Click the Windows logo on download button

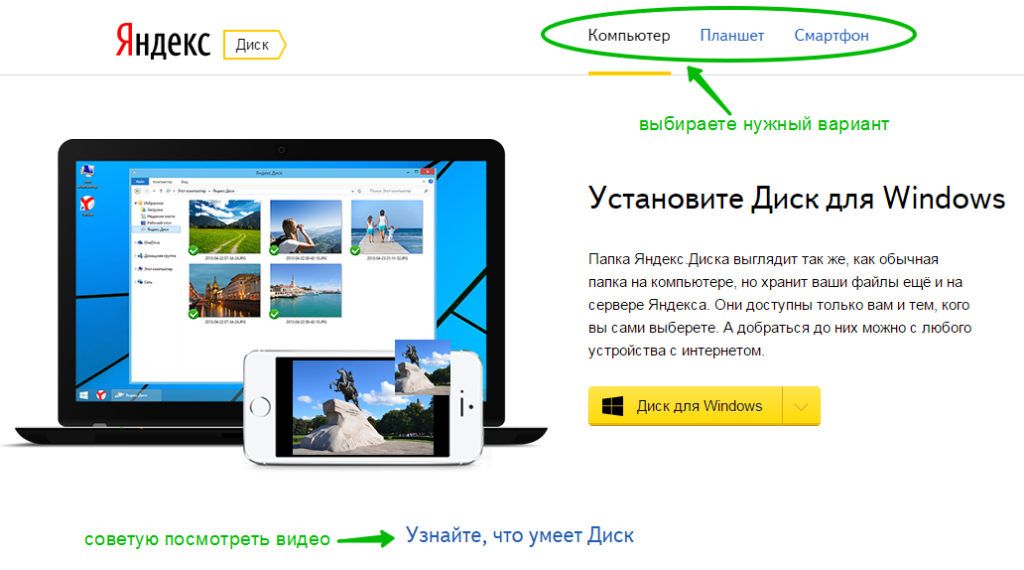(x=612, y=406)
